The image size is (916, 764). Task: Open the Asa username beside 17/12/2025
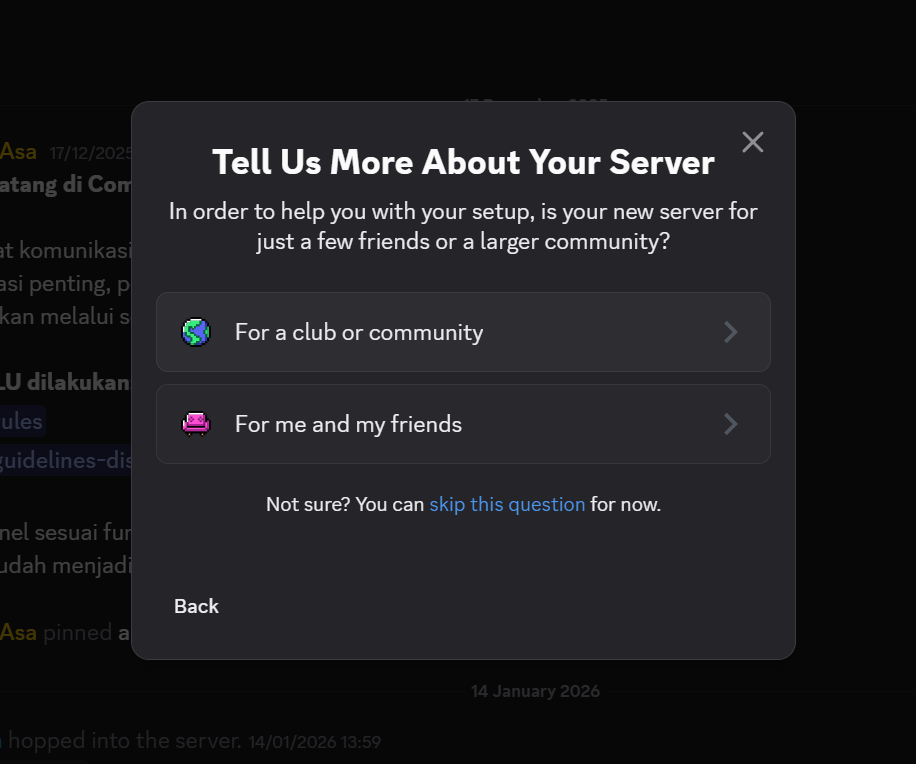[x=18, y=152]
